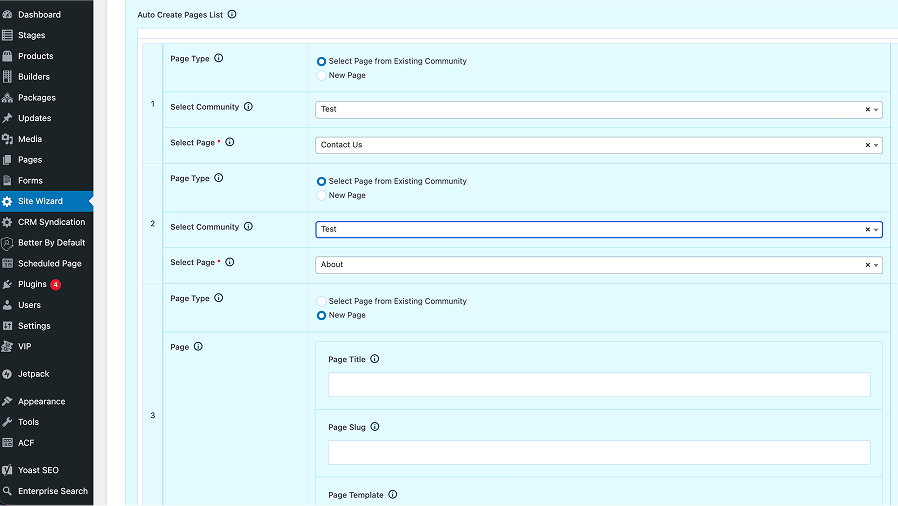The image size is (898, 506).
Task: Click info icon next to Page Slug
Action: click(x=375, y=426)
